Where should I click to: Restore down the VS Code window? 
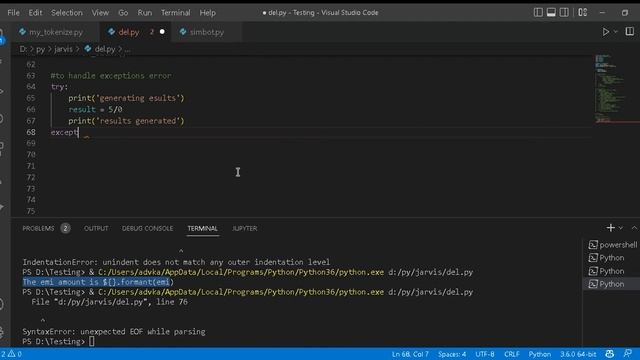pos(624,13)
